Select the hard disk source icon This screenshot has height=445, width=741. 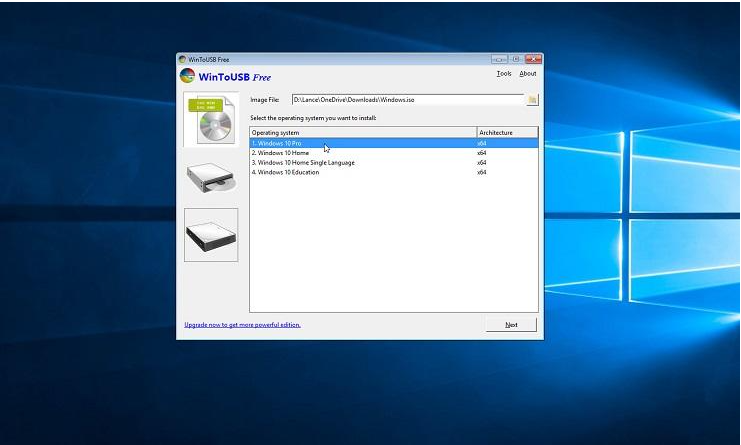click(x=211, y=235)
